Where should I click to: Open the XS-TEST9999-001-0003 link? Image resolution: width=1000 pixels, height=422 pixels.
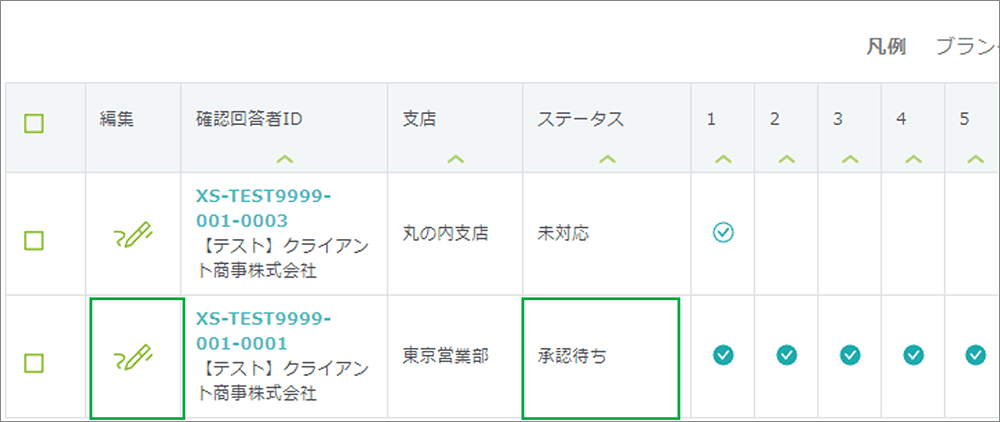click(262, 208)
